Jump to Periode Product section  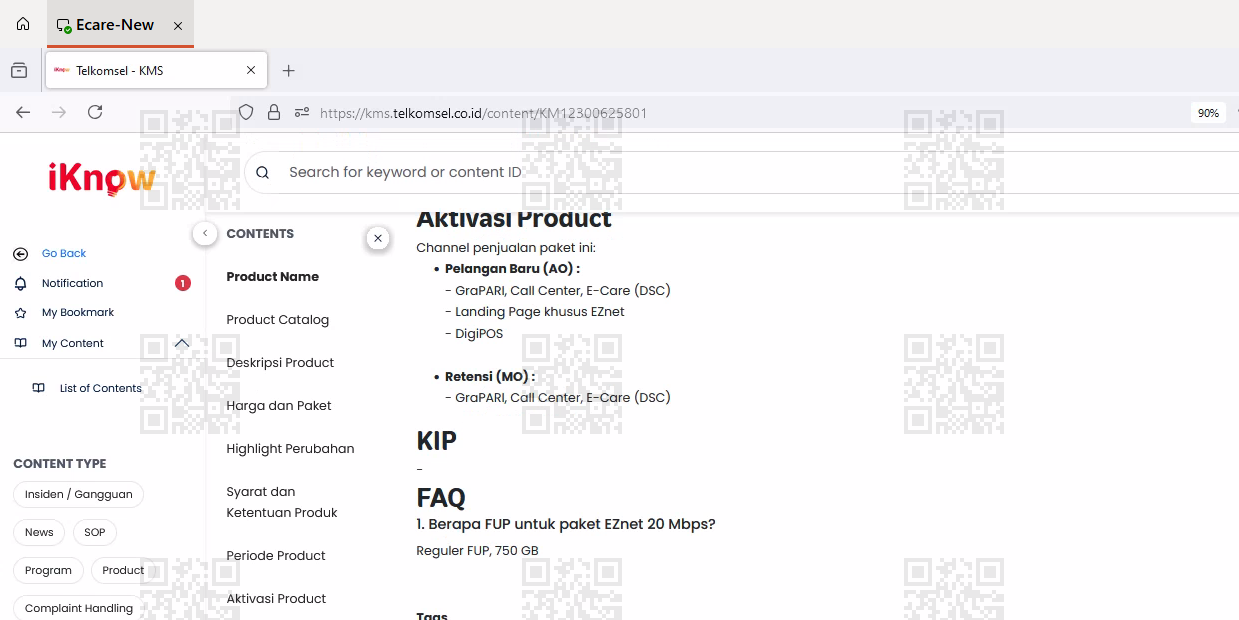[276, 556]
